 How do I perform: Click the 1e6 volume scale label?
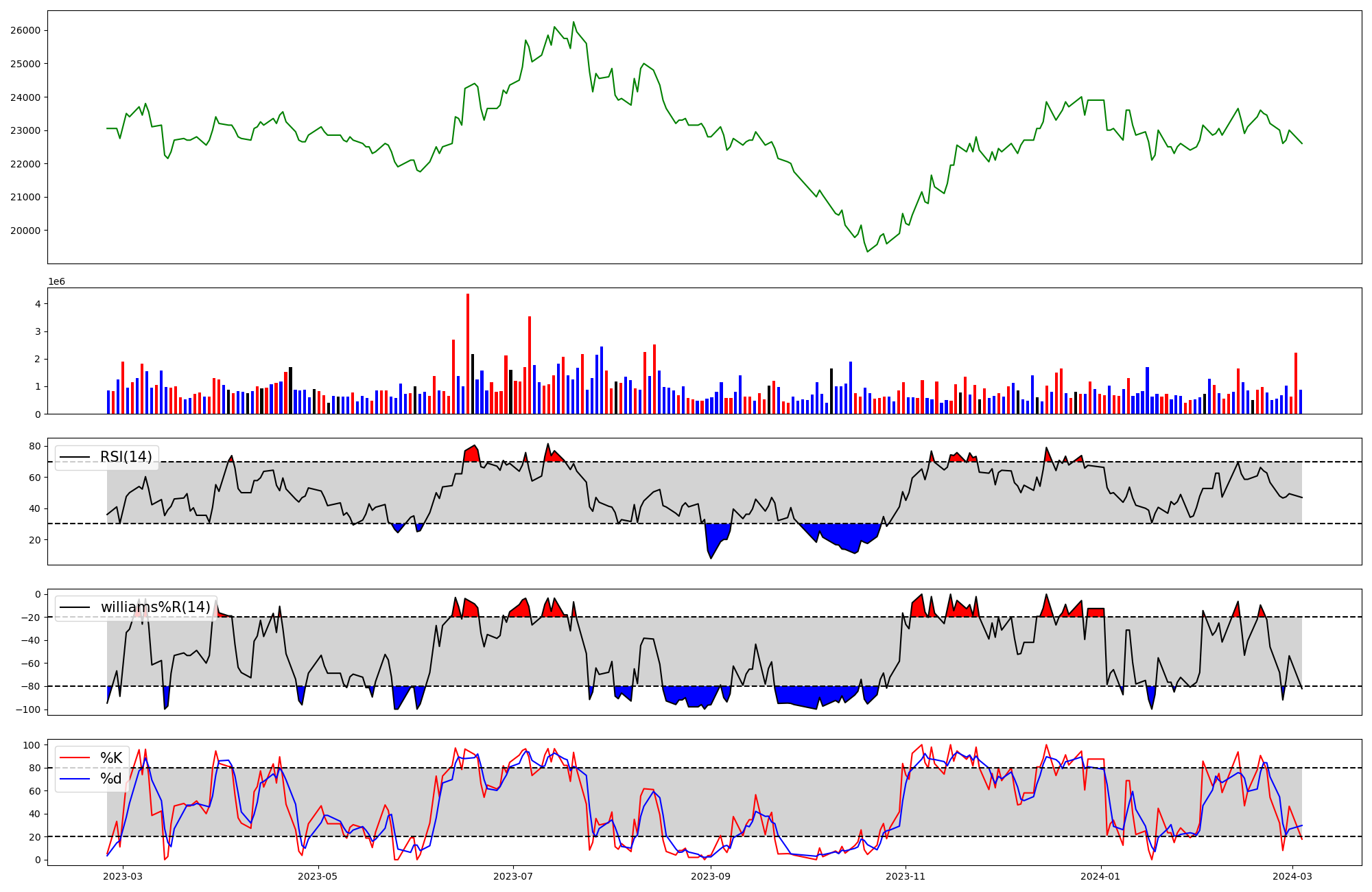pyautogui.click(x=56, y=282)
